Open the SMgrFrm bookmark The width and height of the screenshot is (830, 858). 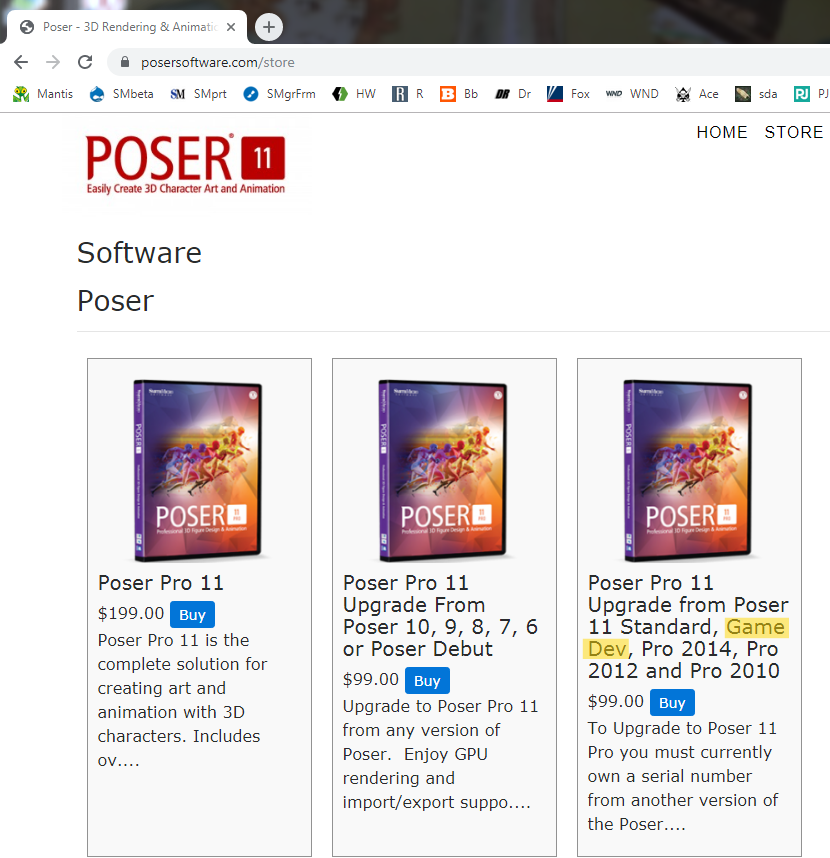click(x=280, y=94)
